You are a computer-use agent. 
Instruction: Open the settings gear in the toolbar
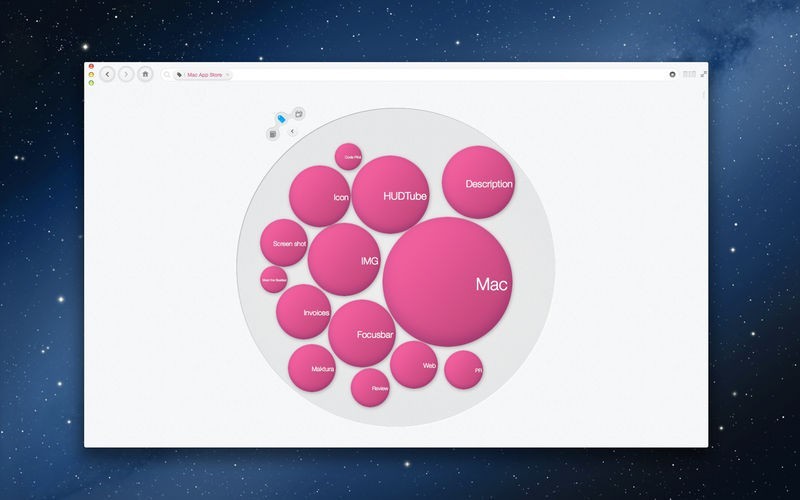coord(673,74)
